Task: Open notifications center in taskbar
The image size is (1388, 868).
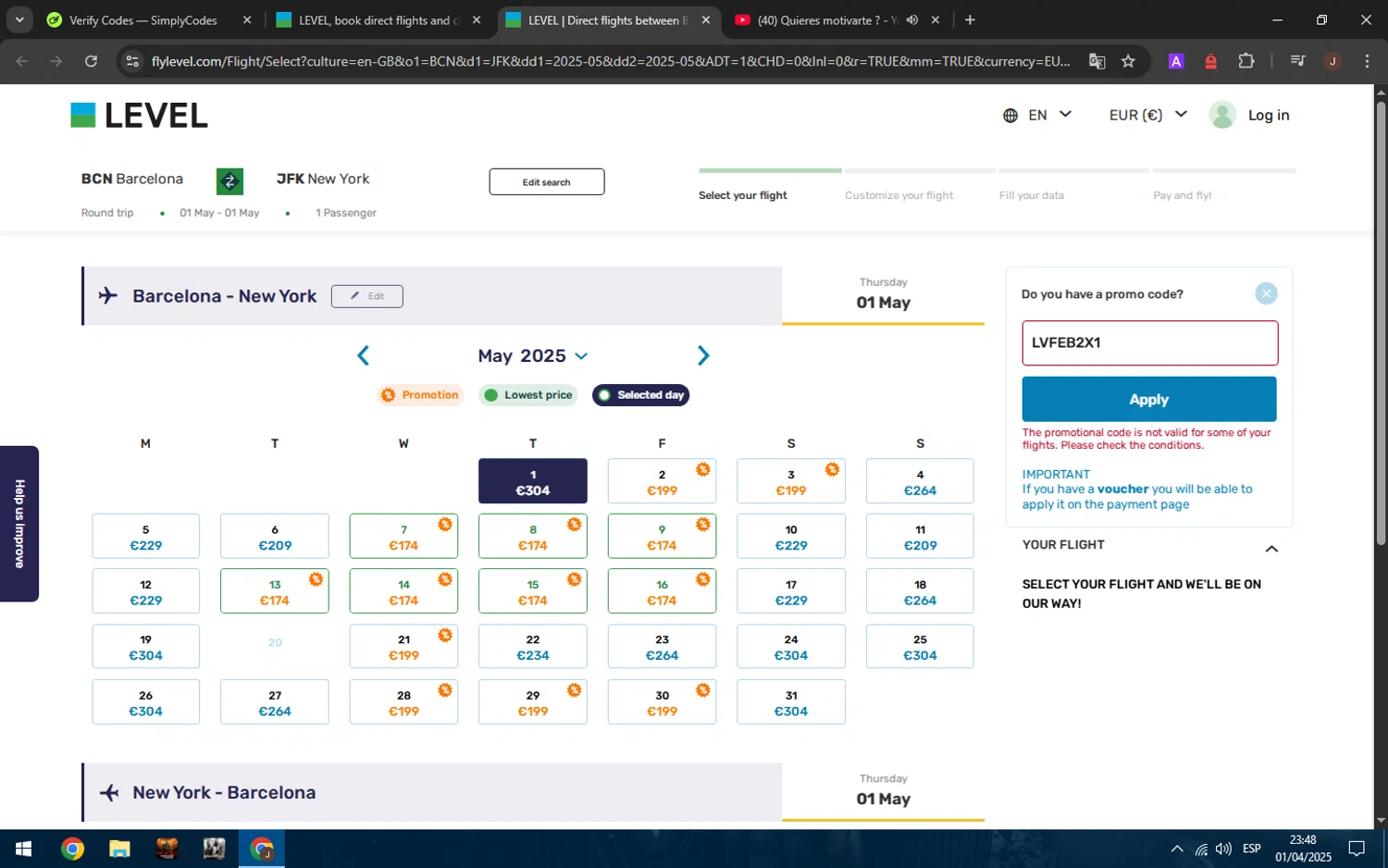Action: 1357,849
